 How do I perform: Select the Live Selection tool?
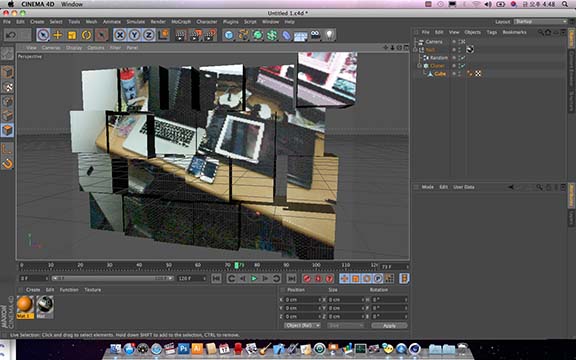click(x=43, y=35)
